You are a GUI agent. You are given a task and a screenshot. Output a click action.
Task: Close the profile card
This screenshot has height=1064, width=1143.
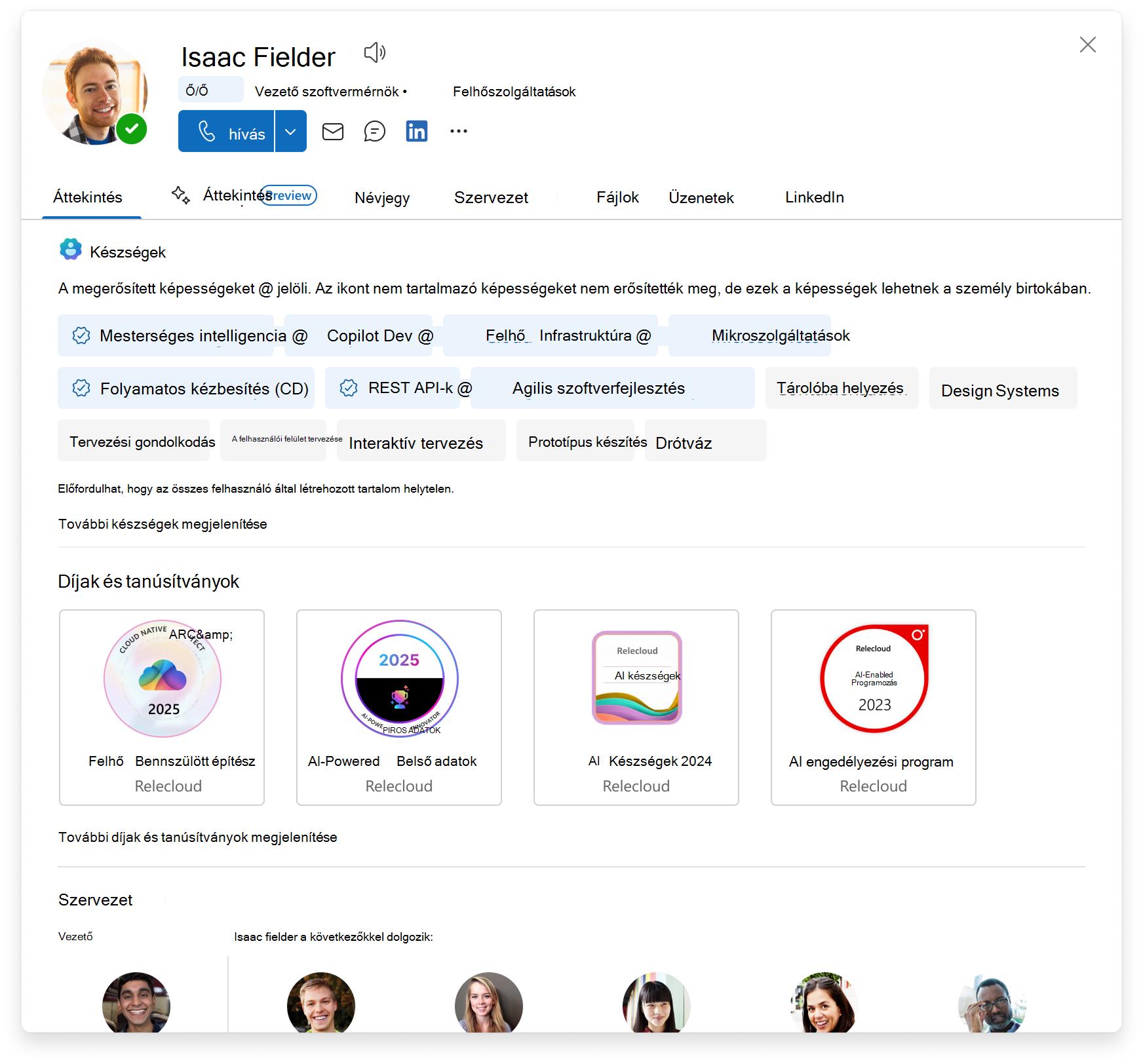tap(1088, 45)
